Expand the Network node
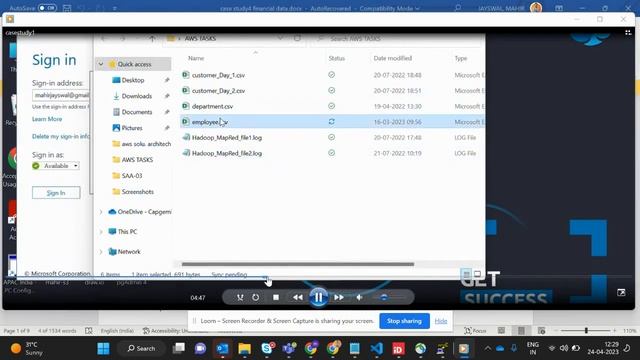This screenshot has height=360, width=640. (101, 252)
